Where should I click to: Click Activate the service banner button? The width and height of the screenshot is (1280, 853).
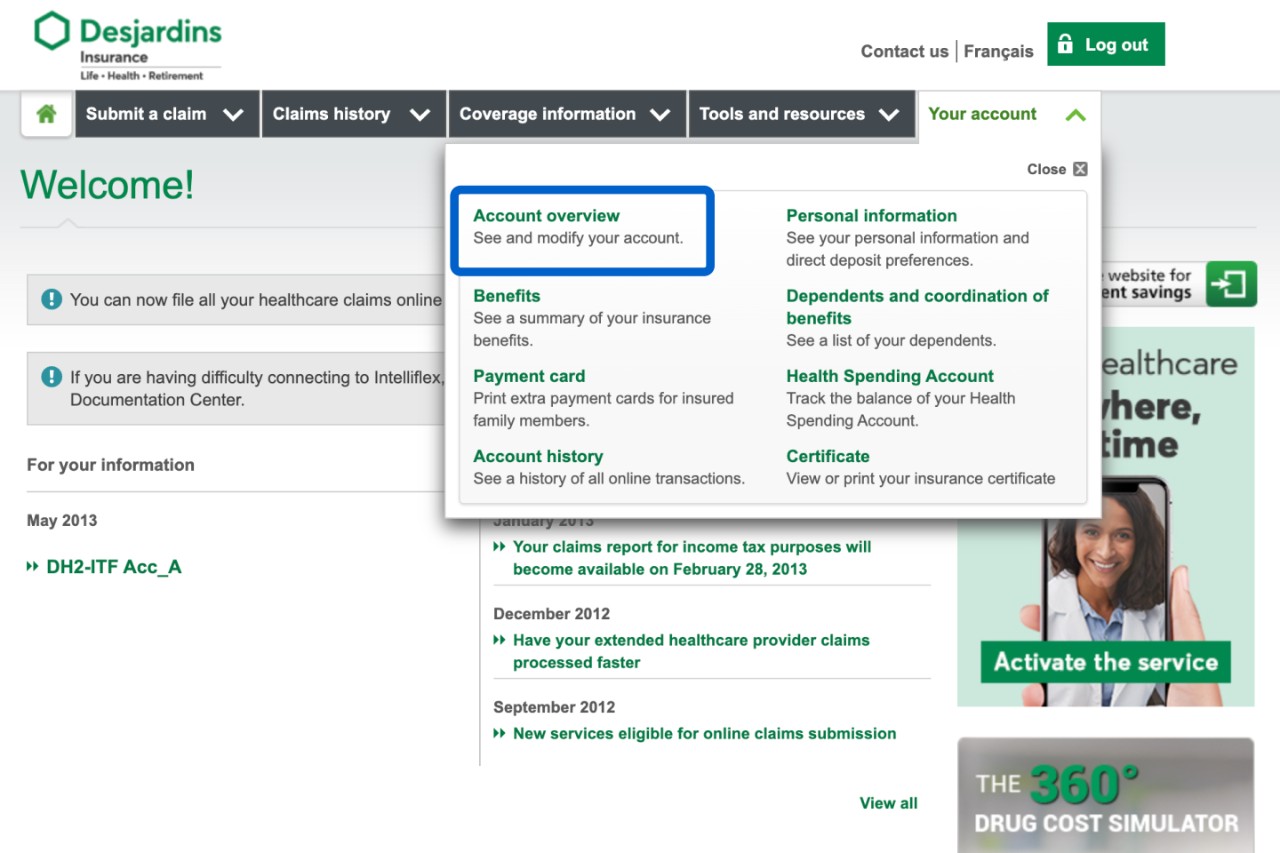[x=1105, y=662]
